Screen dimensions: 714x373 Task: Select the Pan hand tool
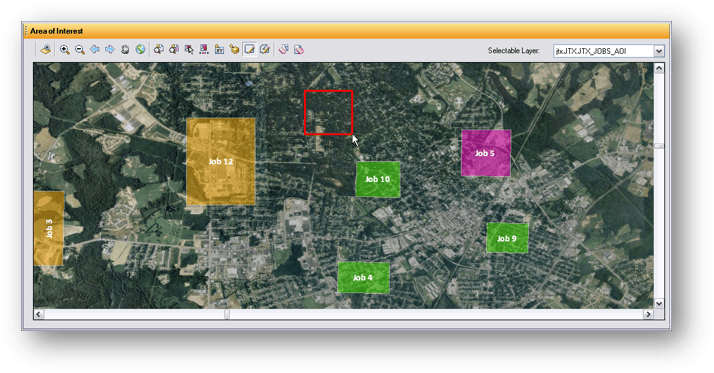click(125, 50)
